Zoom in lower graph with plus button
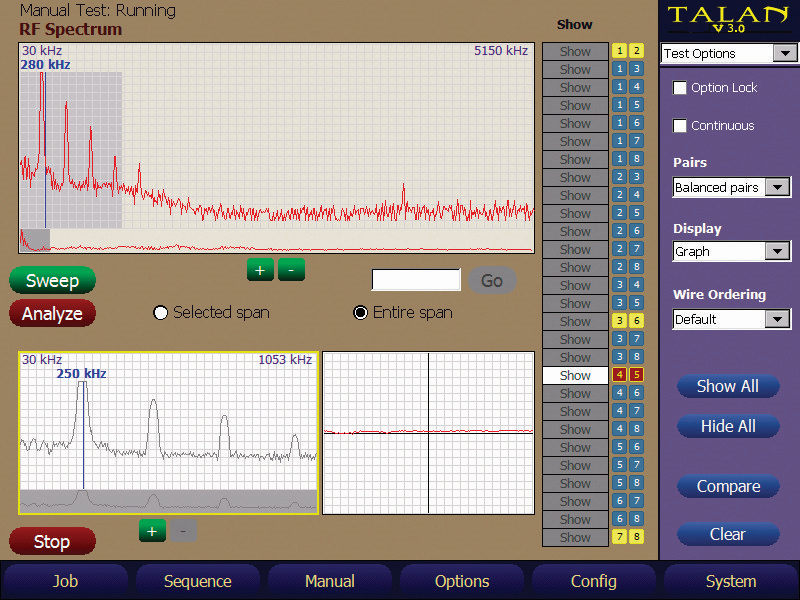The image size is (800, 600). 152,531
